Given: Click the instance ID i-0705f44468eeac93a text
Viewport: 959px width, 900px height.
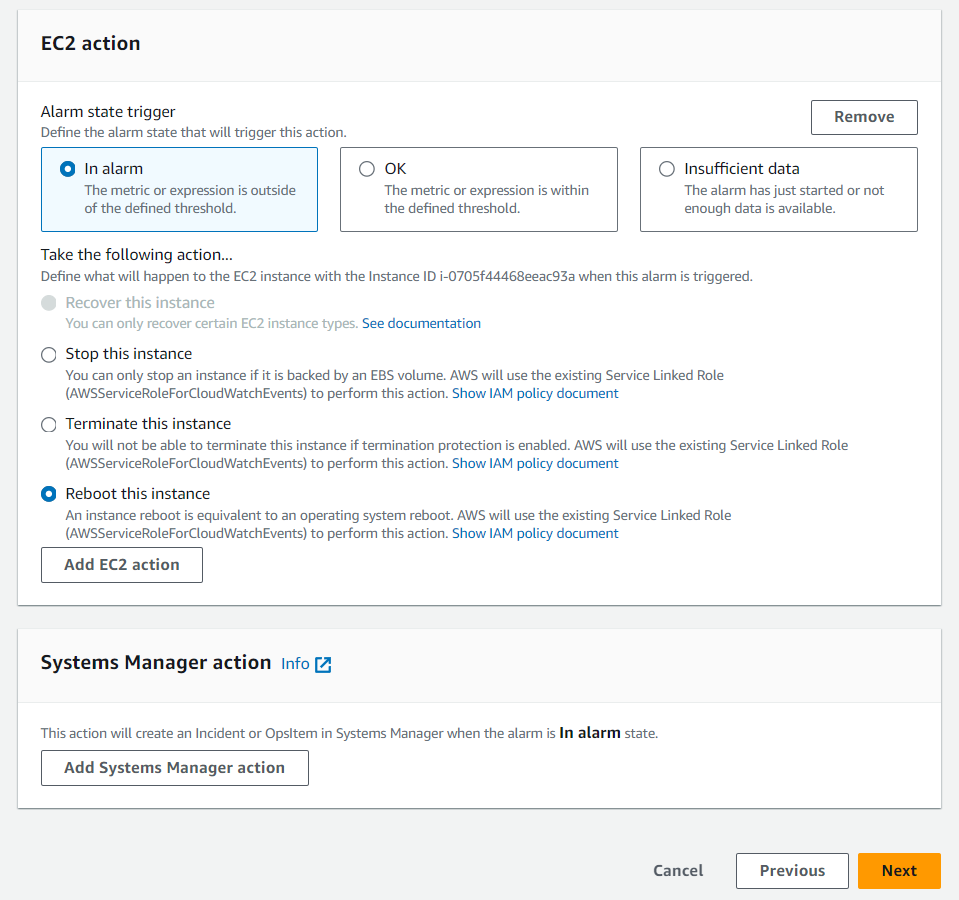Looking at the screenshot, I should pos(506,276).
